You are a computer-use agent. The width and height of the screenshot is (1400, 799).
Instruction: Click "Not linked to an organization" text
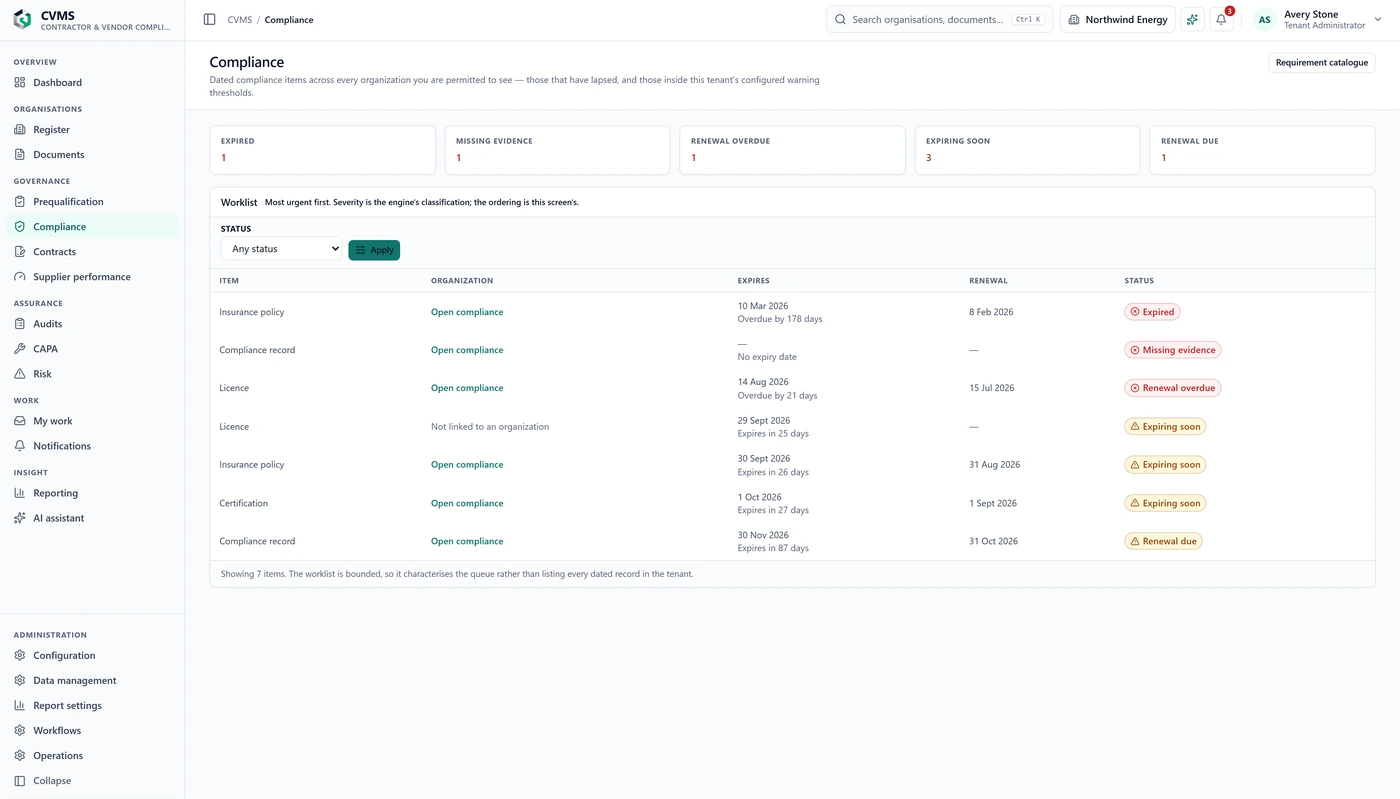point(490,427)
